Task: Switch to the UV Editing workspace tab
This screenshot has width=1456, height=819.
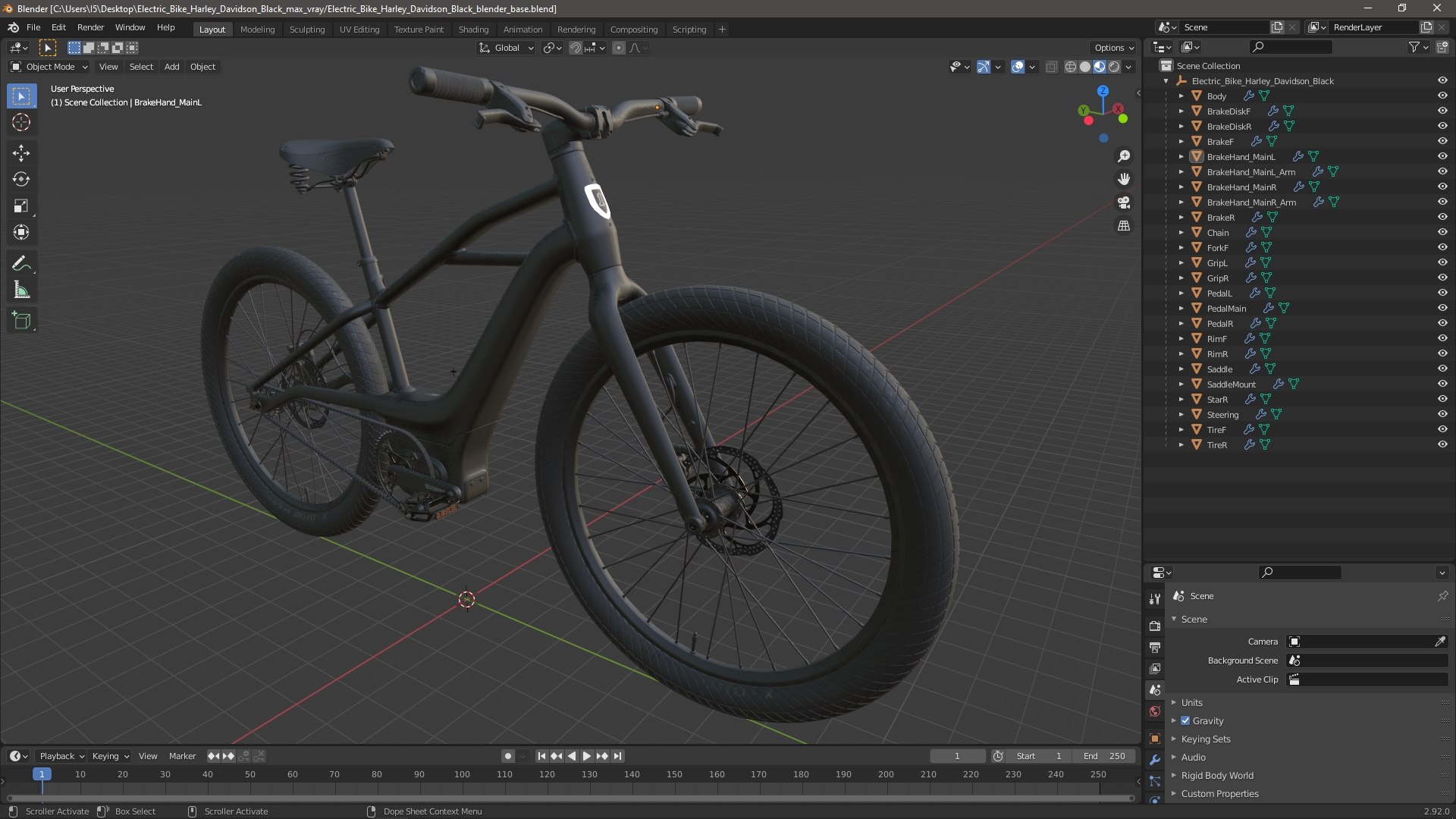Action: (x=359, y=30)
